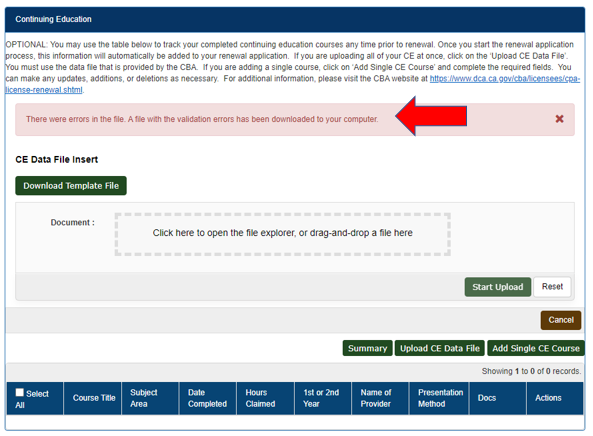Dismiss the validation error alert with the X
Screen dimensions: 593x436
coord(559,119)
